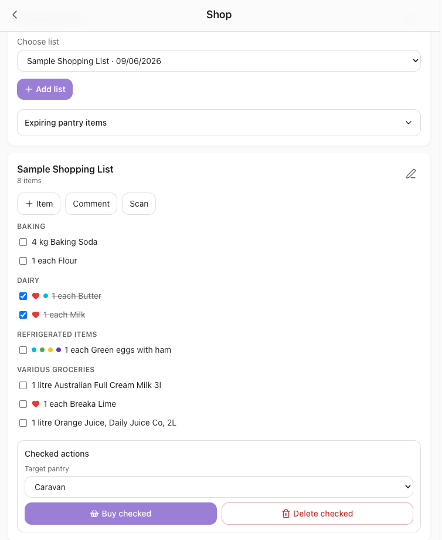The height and width of the screenshot is (540, 442).
Task: Click the red heart icon beside Butter
Action: [35, 296]
